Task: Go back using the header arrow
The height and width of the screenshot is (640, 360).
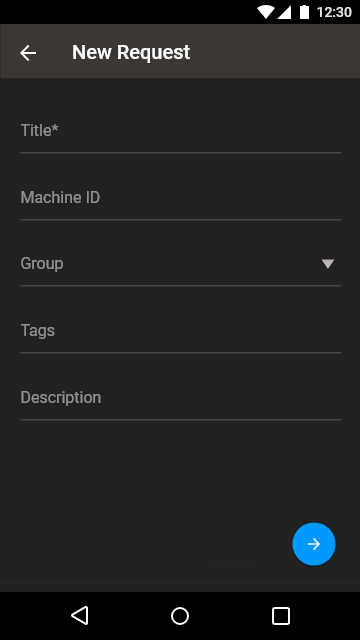Action: (28, 53)
